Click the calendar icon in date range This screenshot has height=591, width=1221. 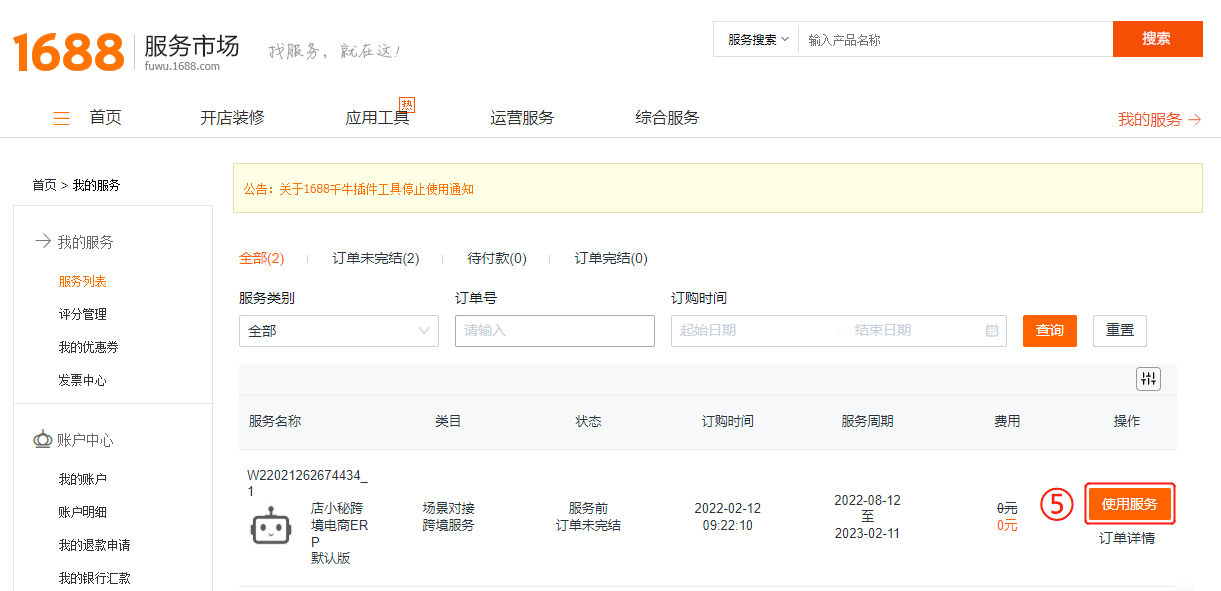click(992, 331)
